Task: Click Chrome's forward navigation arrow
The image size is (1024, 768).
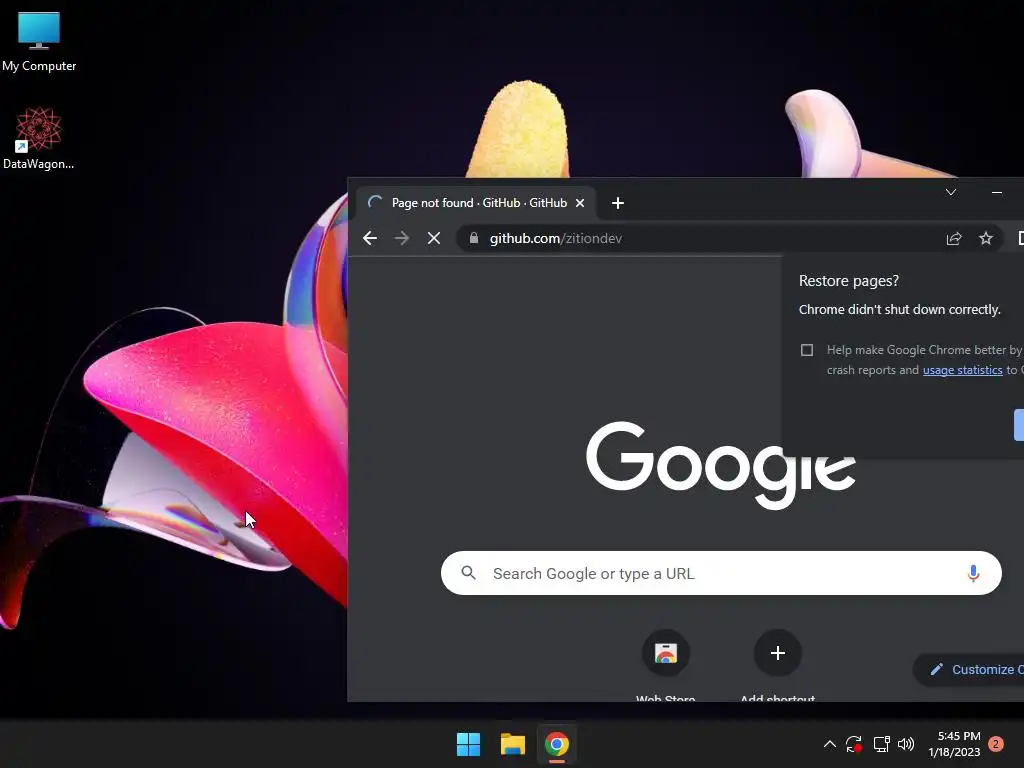Action: pos(402,238)
